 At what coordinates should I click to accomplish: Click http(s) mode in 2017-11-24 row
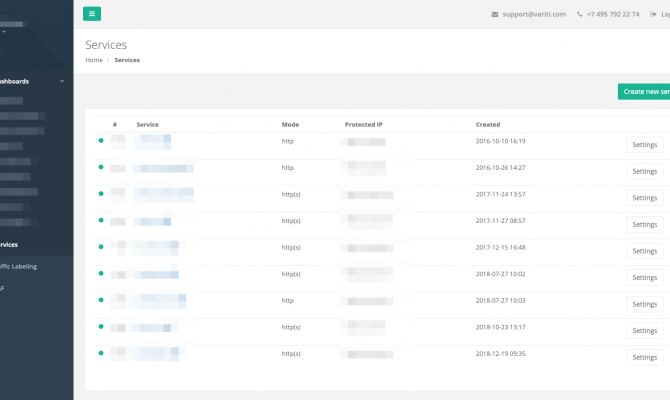point(291,194)
